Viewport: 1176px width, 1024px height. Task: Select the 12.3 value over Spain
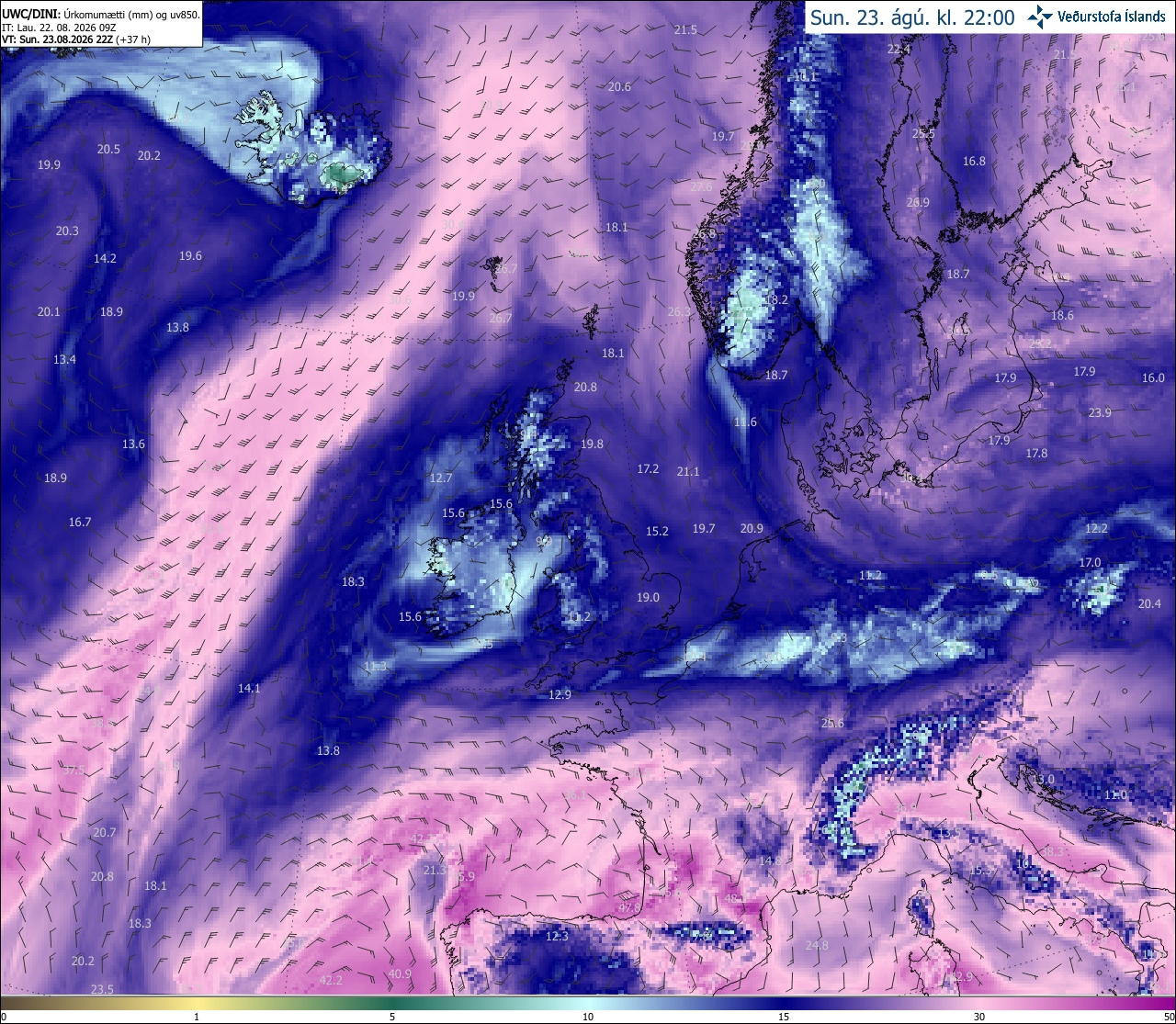(557, 936)
